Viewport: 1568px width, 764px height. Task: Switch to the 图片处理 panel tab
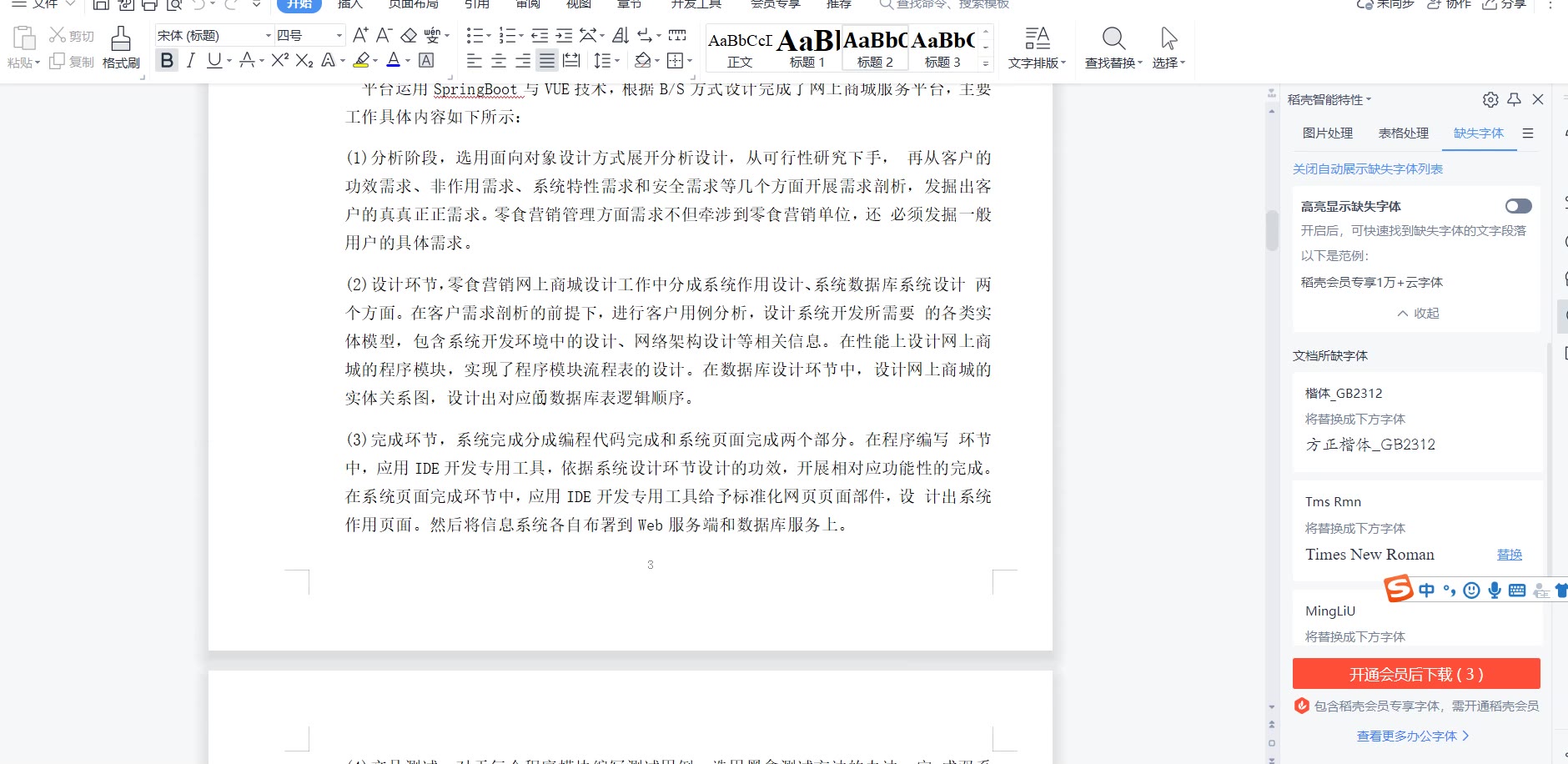click(x=1328, y=133)
